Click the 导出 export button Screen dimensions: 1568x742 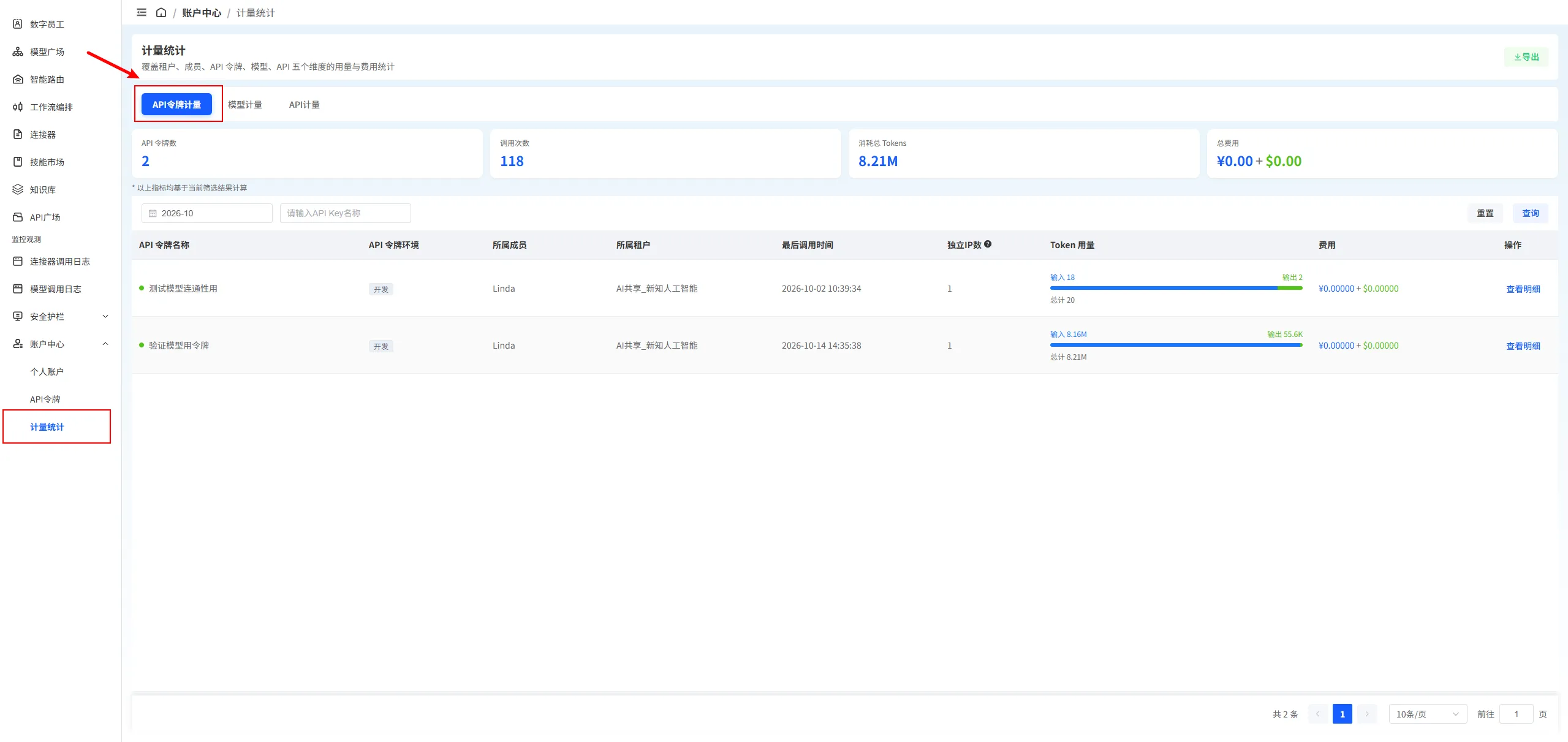tap(1526, 56)
